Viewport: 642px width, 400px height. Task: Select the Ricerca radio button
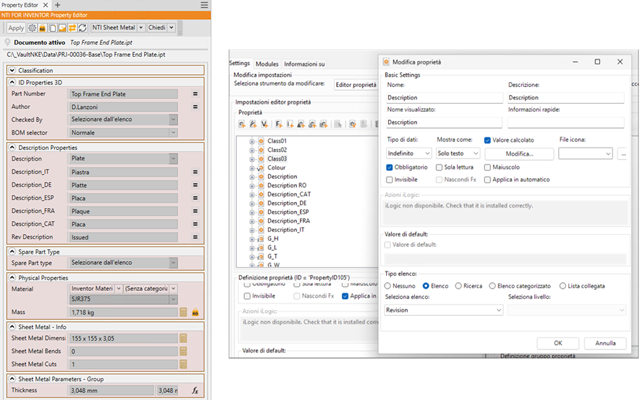(456, 285)
